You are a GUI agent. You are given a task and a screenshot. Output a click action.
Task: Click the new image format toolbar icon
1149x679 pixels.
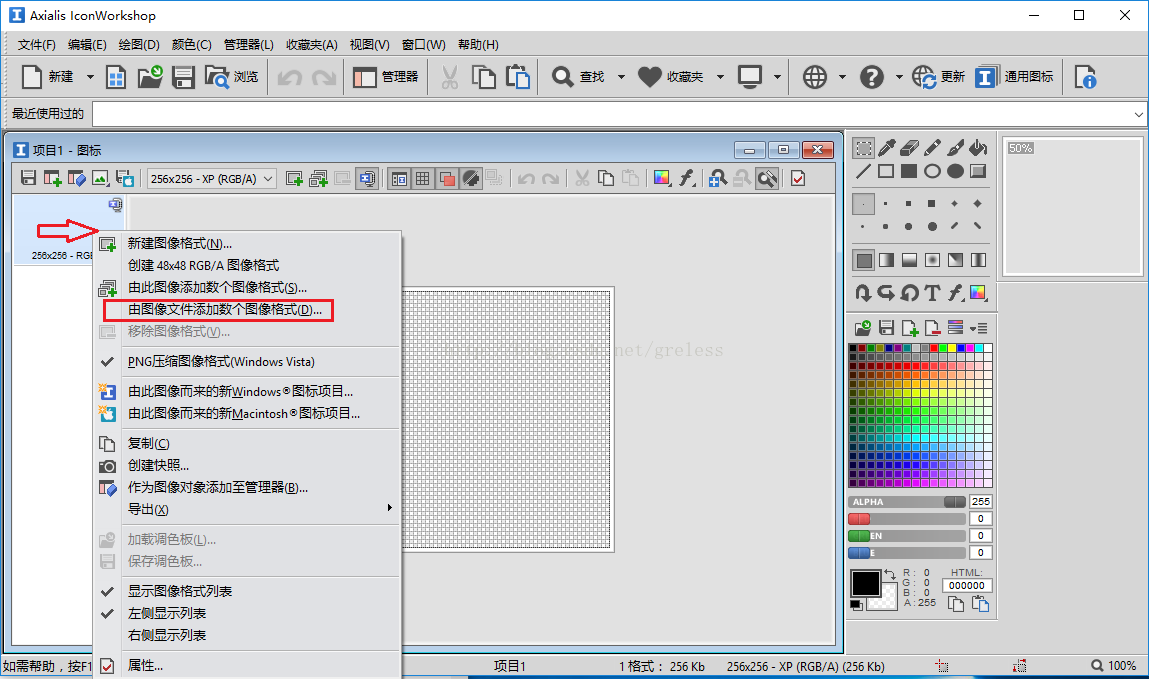point(295,178)
